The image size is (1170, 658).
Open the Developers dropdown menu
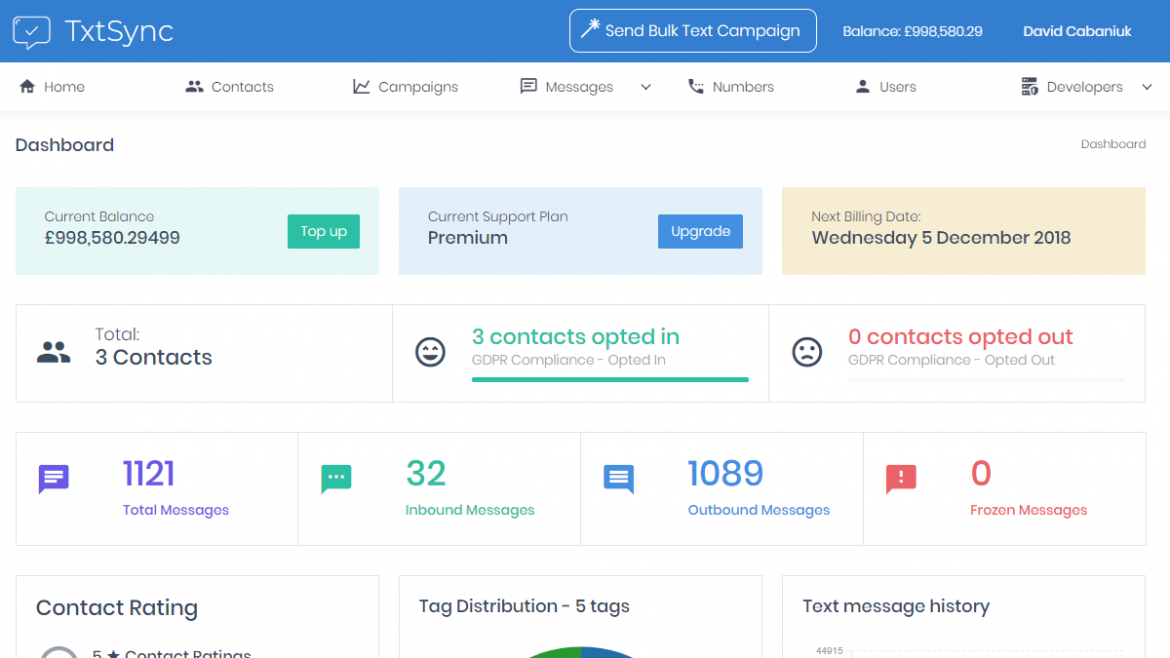pyautogui.click(x=1146, y=86)
